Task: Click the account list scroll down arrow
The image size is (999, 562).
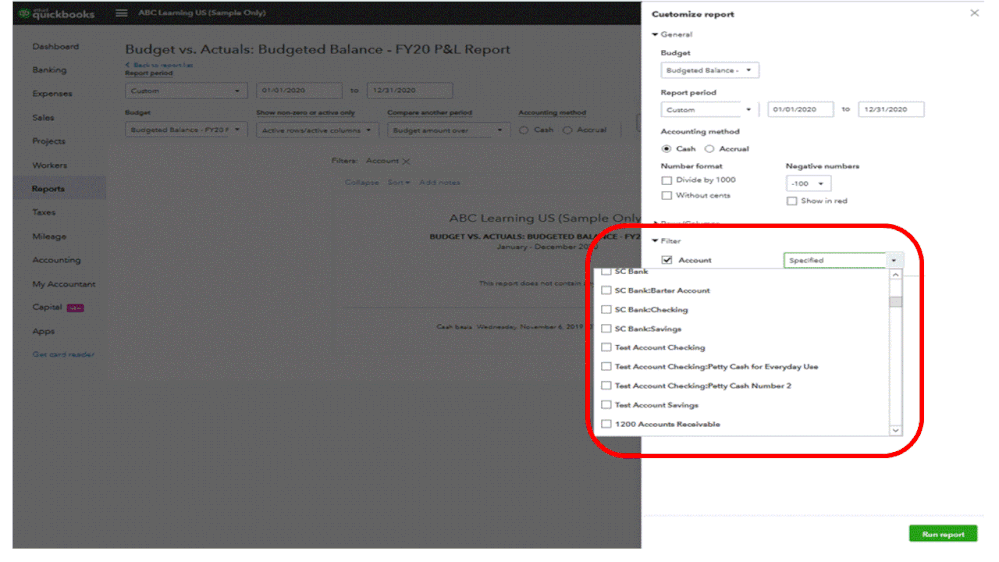Action: click(x=895, y=430)
